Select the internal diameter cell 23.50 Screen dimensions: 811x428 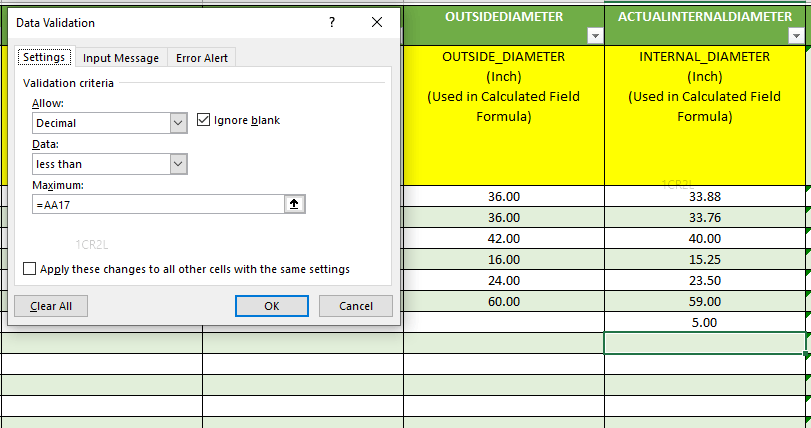coord(704,280)
